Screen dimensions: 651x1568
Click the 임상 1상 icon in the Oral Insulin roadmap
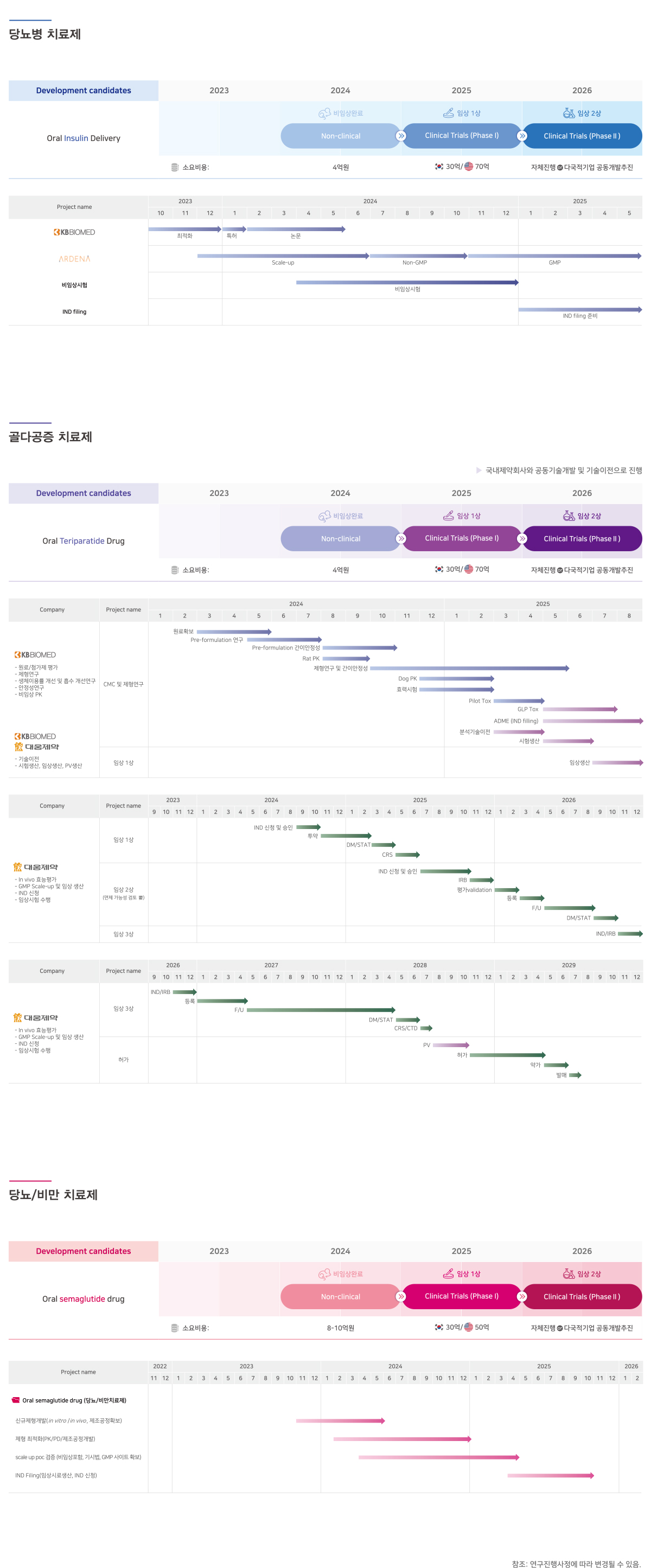(448, 113)
